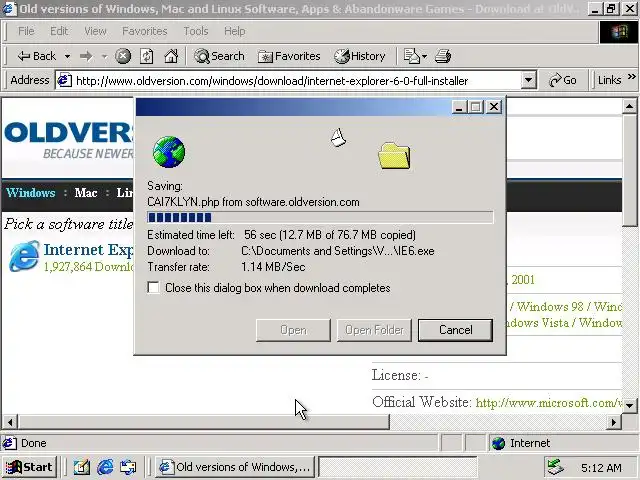Click the Mail toolbar icon
Image resolution: width=640 pixels, height=480 pixels.
(411, 56)
